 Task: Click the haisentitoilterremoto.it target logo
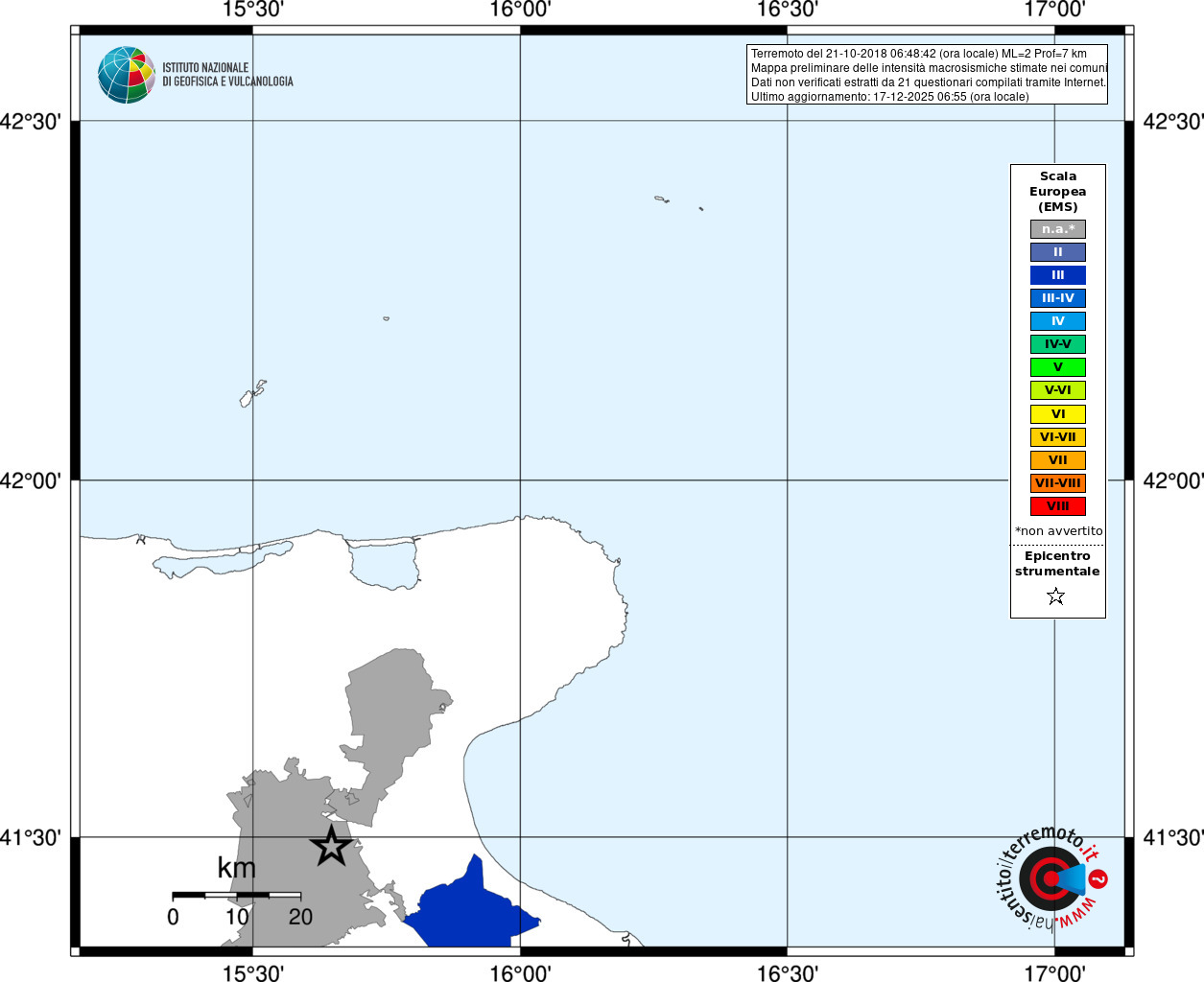click(x=1051, y=878)
